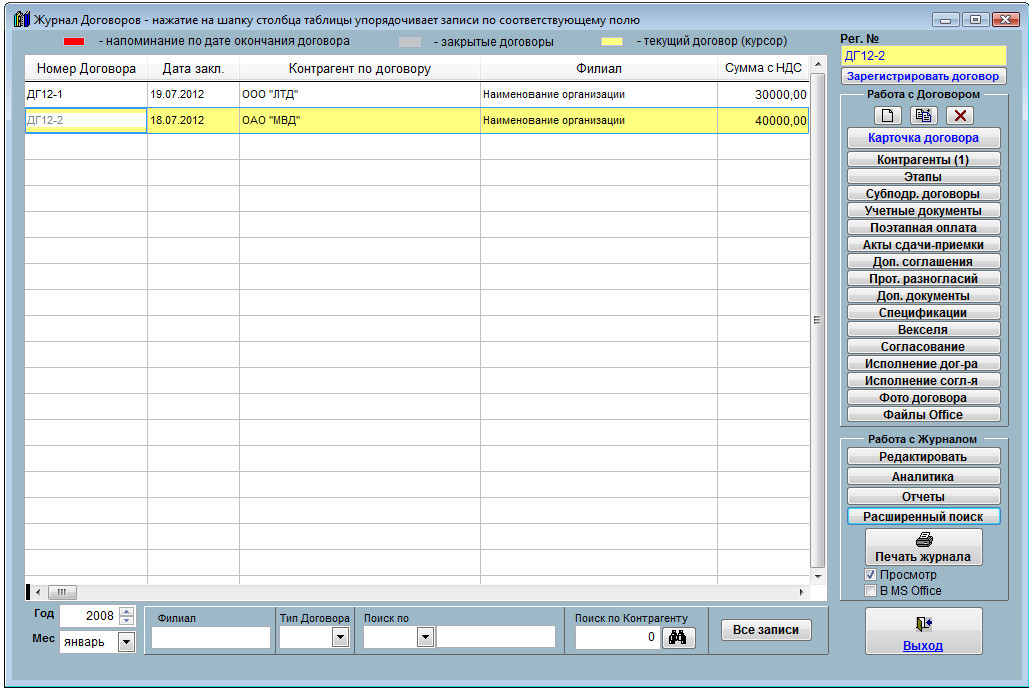
Task: Enable the В MS Office checkbox
Action: [871, 591]
